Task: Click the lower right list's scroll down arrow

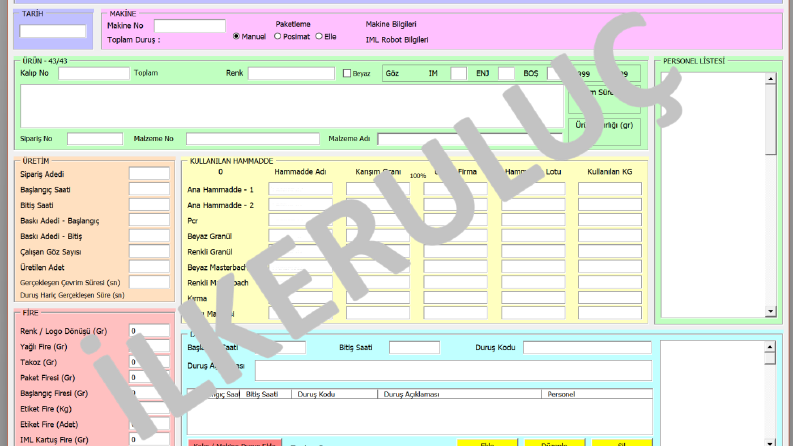Action: click(x=770, y=443)
